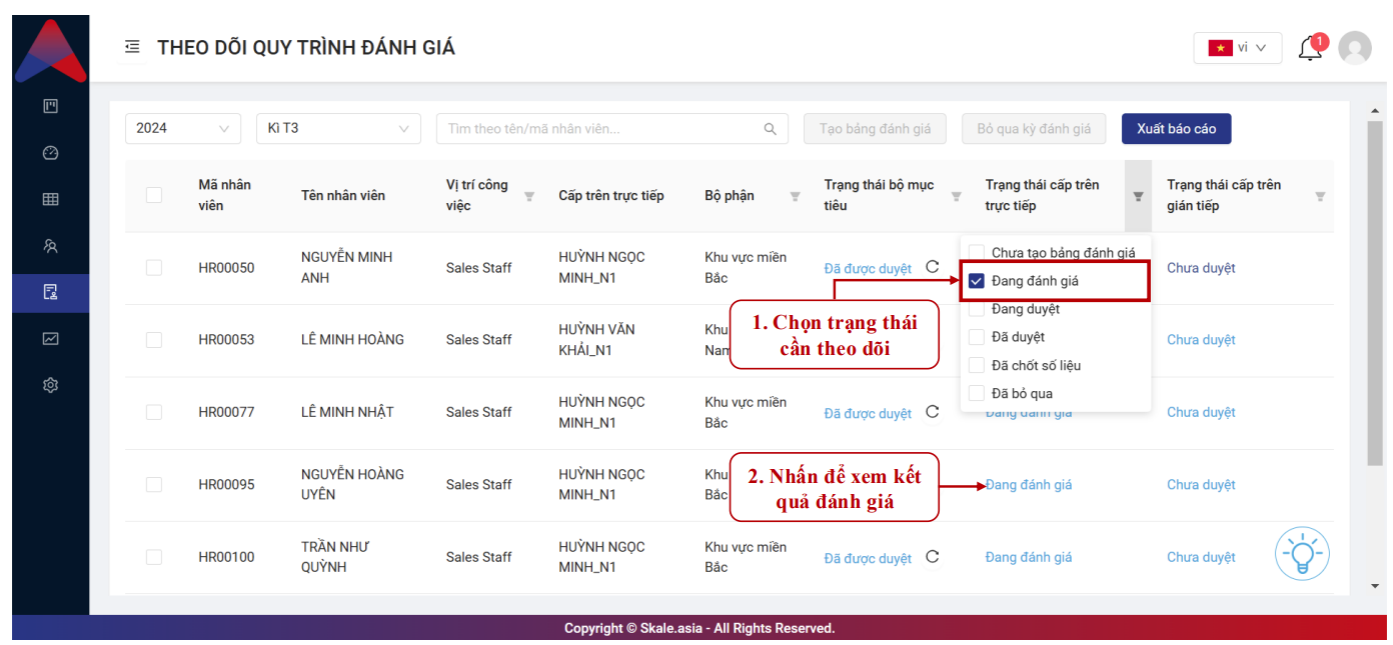
Task: Click the user avatar icon
Action: [1355, 48]
